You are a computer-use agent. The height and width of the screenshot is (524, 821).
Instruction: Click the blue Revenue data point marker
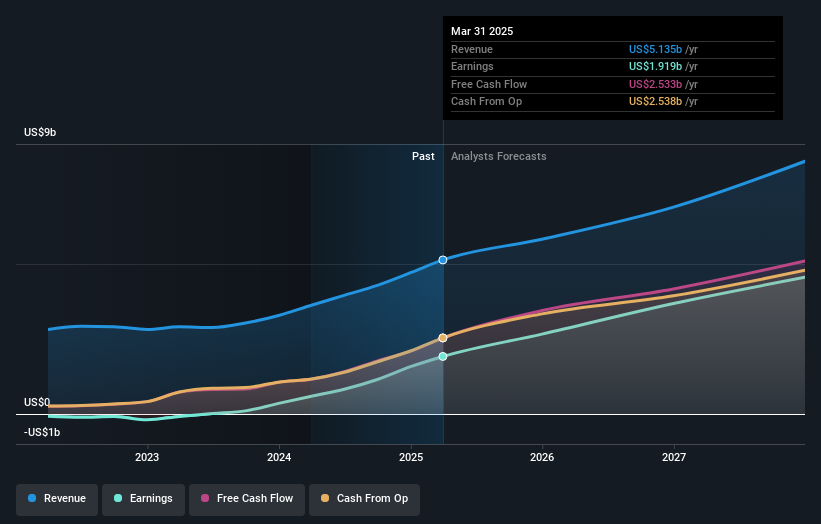coord(443,260)
